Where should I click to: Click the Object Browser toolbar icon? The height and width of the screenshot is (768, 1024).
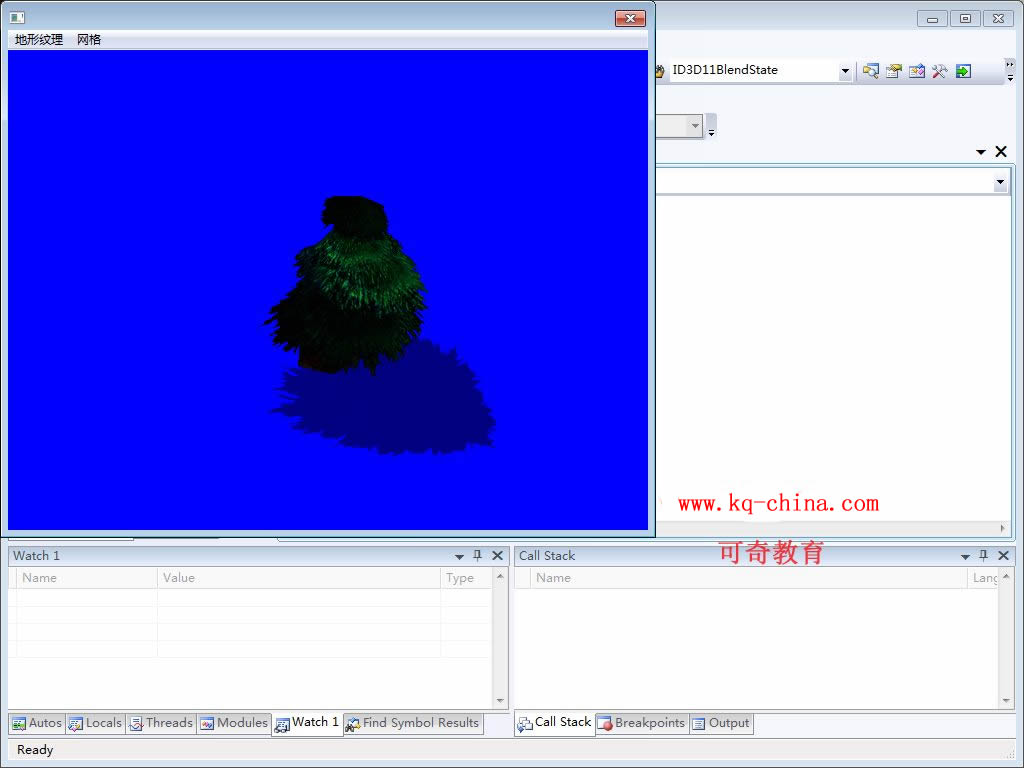pyautogui.click(x=917, y=71)
